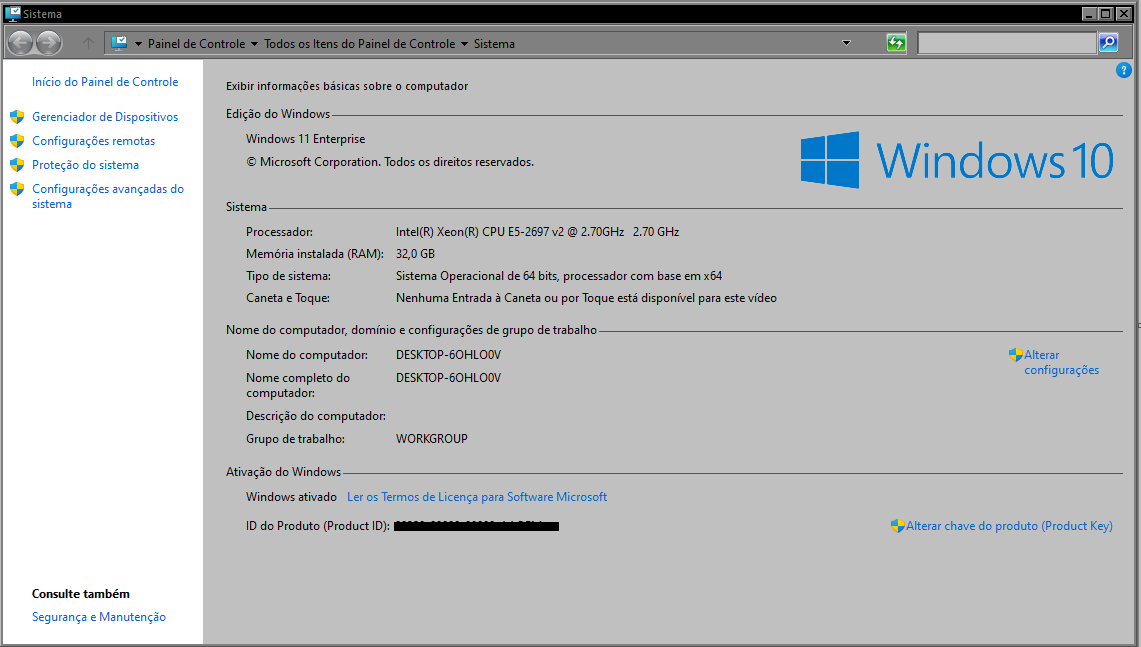Viewport: 1141px width, 647px height.
Task: Open the address bar history dropdown
Action: (846, 43)
